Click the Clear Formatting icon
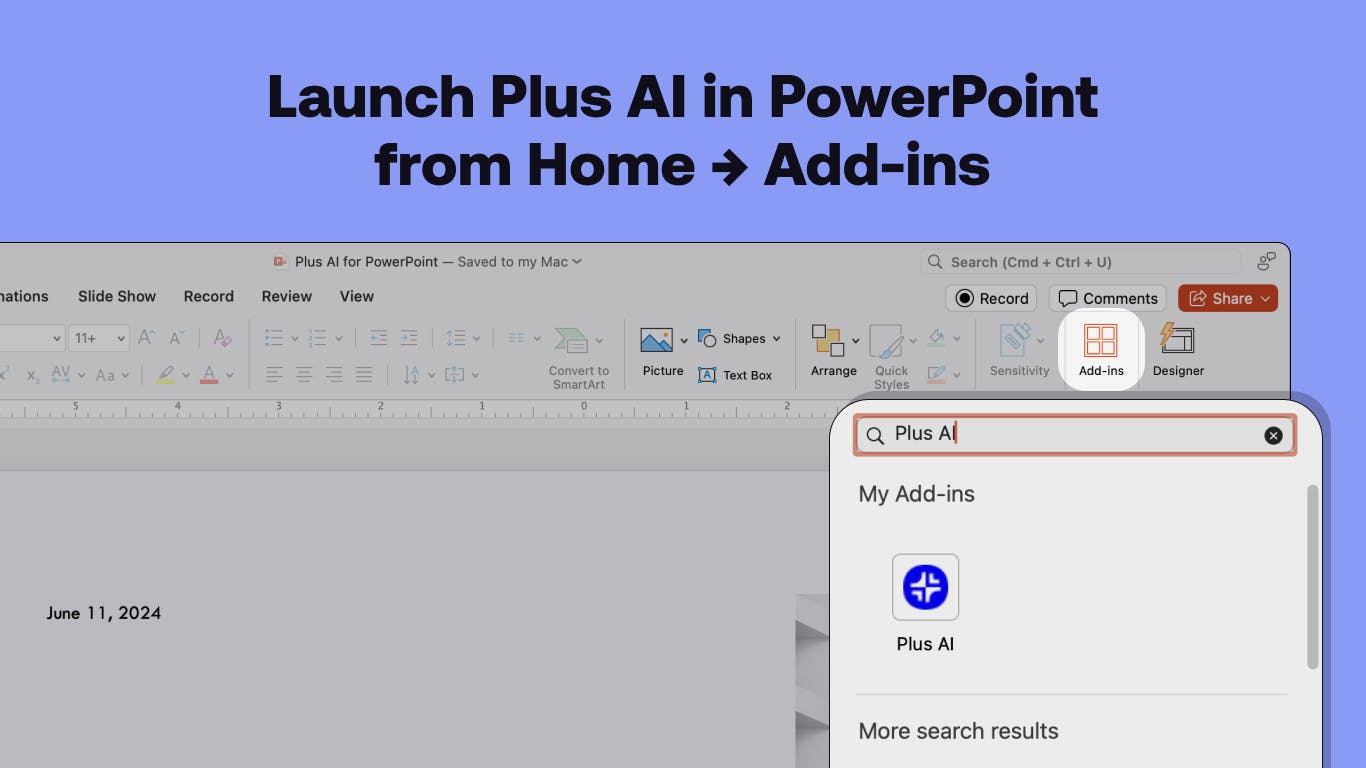This screenshot has height=768, width=1366. pos(222,338)
